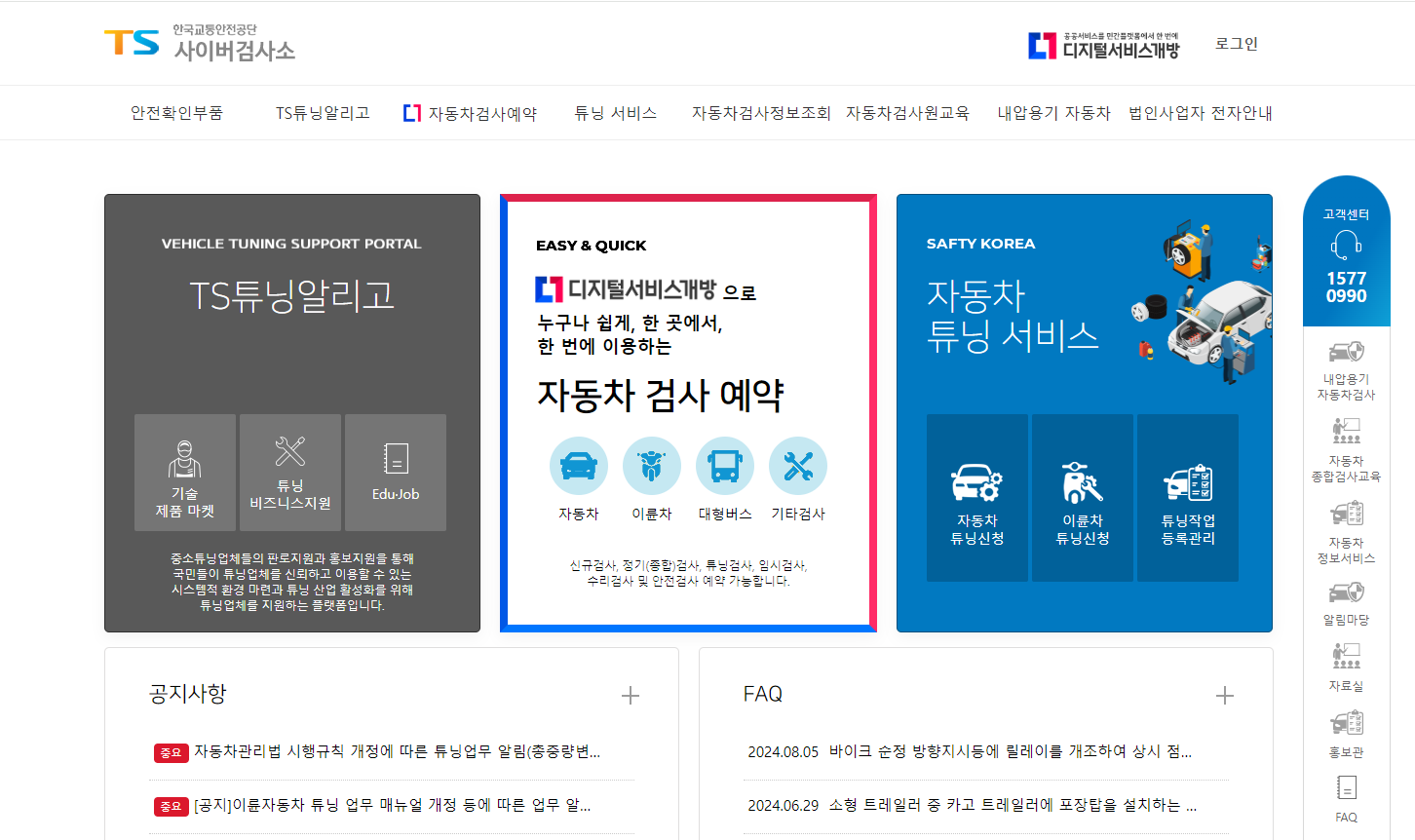Click the TS튜닝알리고 card title
This screenshot has width=1415, height=840.
tap(291, 295)
